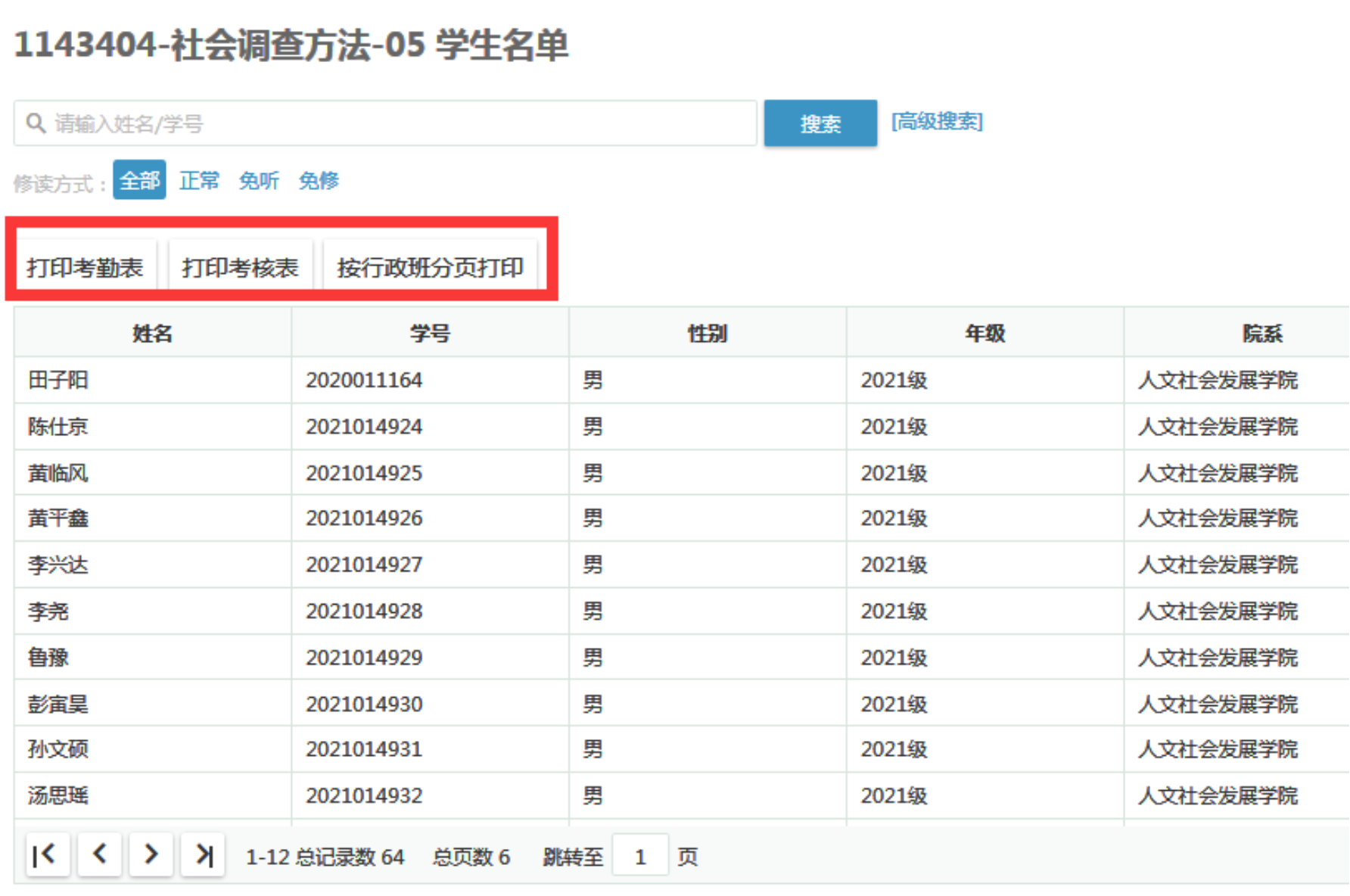The height and width of the screenshot is (896, 1350).
Task: Select the 全部 study mode filter
Action: pos(139,180)
